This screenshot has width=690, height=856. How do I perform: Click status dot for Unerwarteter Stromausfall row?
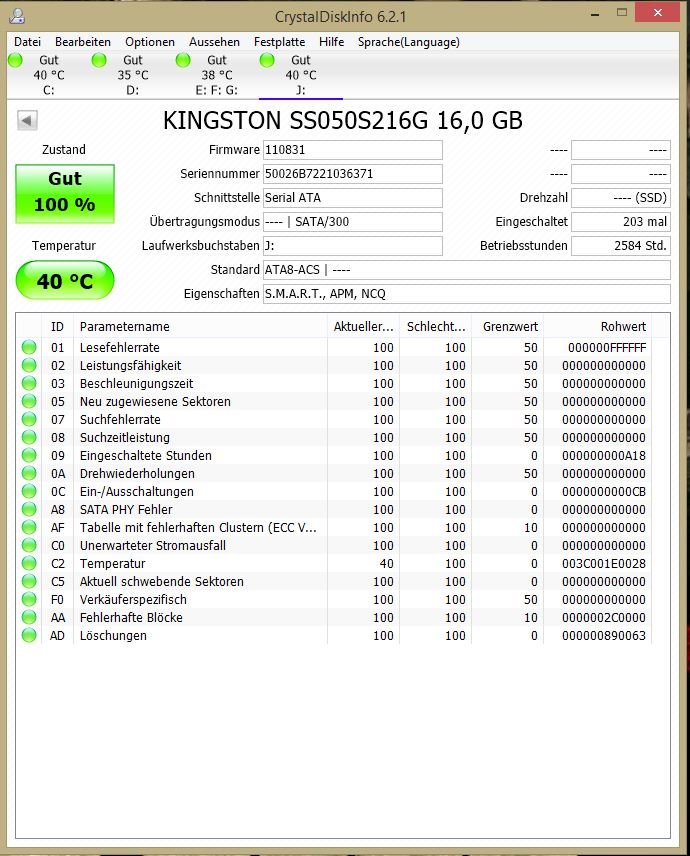click(x=29, y=545)
